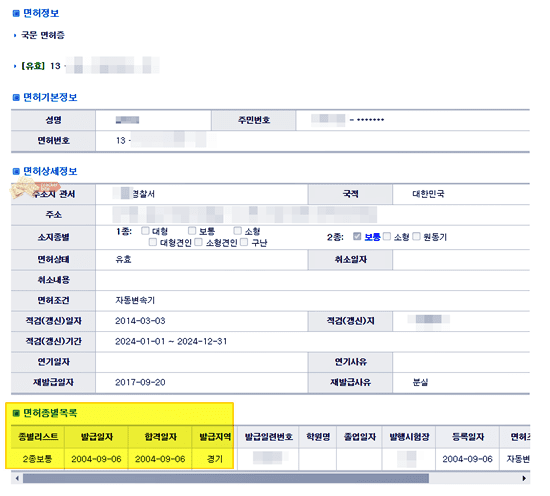The width and height of the screenshot is (550, 496).
Task: Click the 졸업일자 column header
Action: pos(360,437)
